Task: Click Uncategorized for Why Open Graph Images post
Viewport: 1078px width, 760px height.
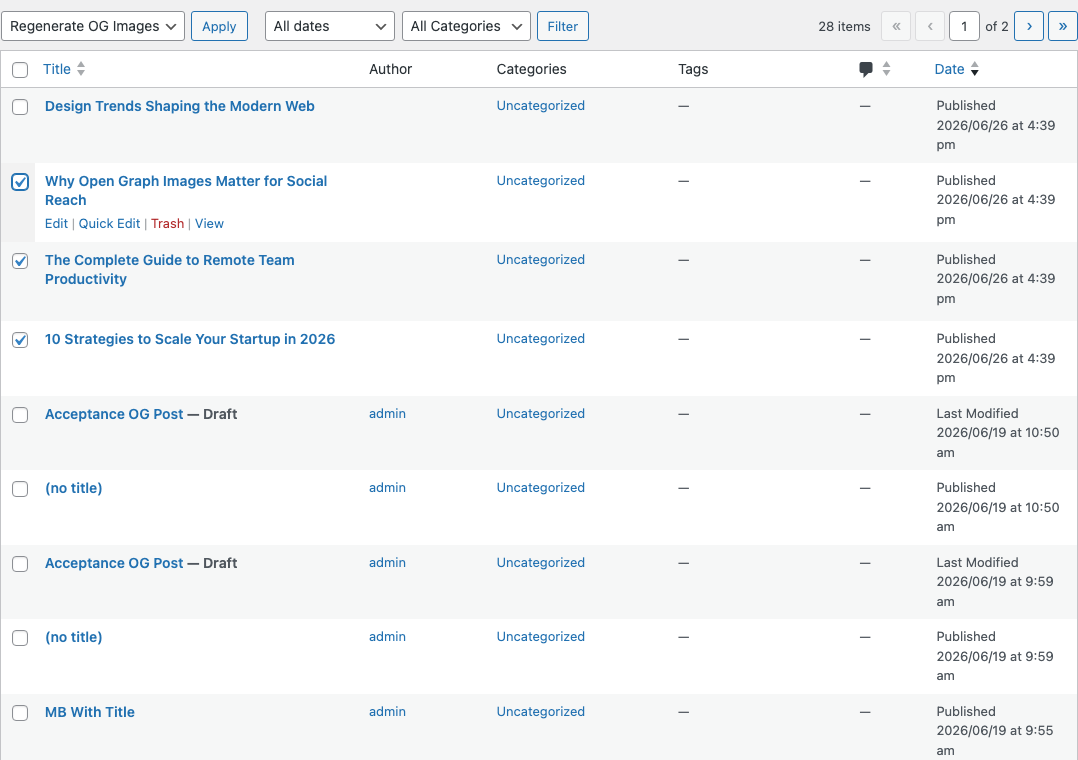Action: (x=540, y=181)
